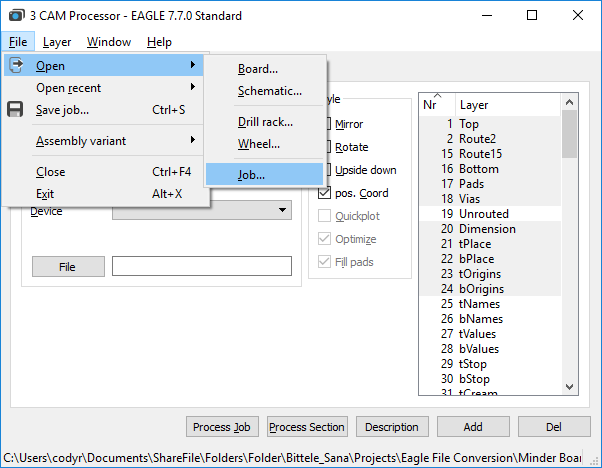Image resolution: width=602 pixels, height=468 pixels.
Task: Uncheck the pos. Coord checkbox
Action: click(x=325, y=193)
